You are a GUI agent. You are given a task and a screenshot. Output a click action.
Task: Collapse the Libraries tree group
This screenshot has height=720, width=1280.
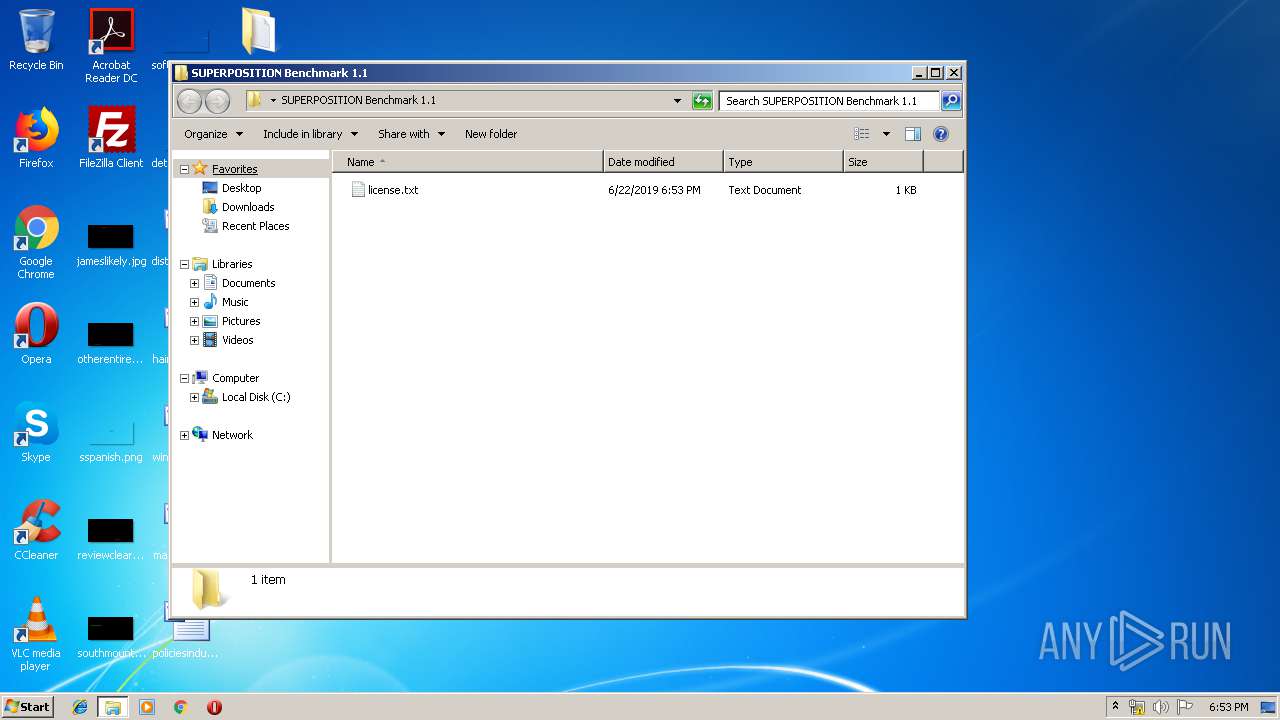184,264
